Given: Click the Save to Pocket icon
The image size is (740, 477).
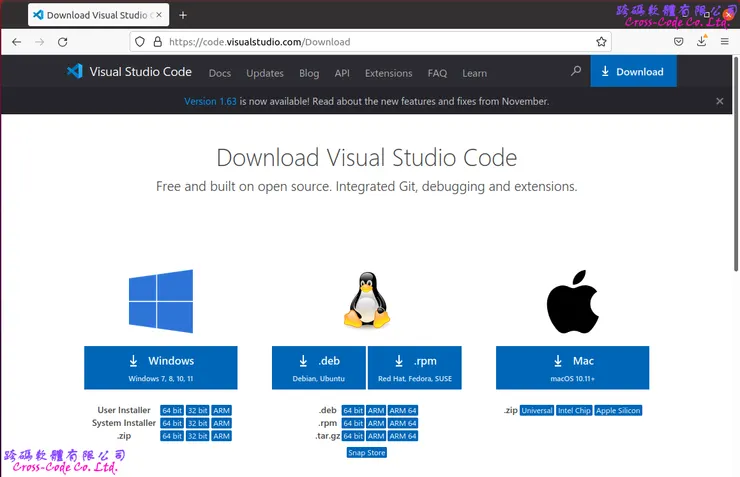Looking at the screenshot, I should [678, 42].
